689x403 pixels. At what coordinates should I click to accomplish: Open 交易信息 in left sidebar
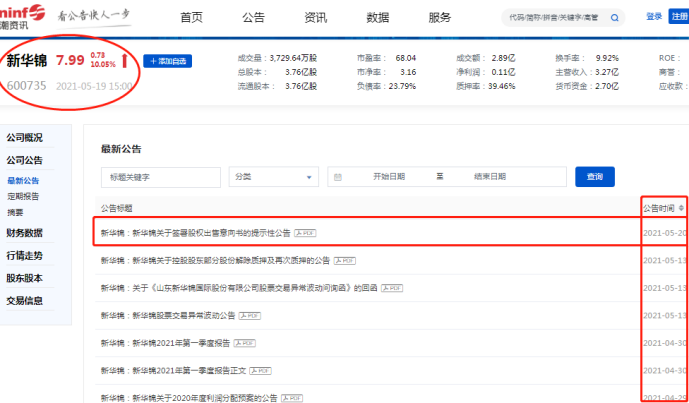pyautogui.click(x=25, y=301)
